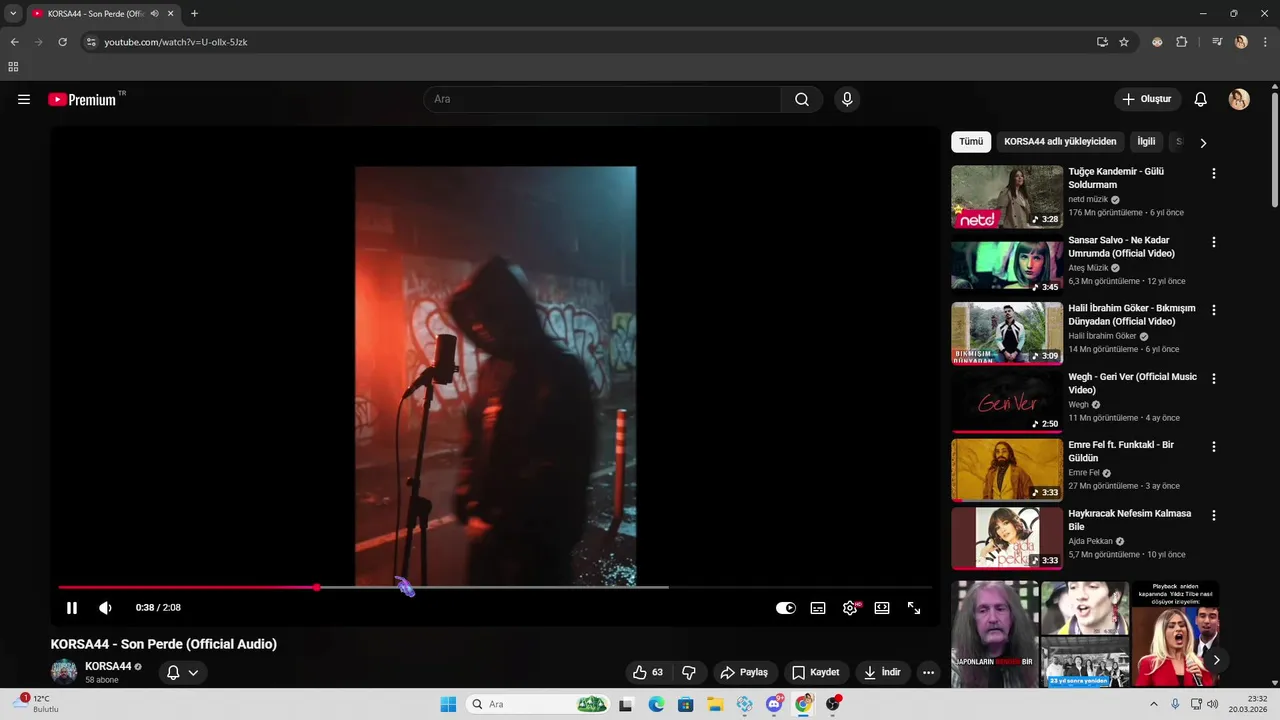Switch to theater mode

(882, 608)
